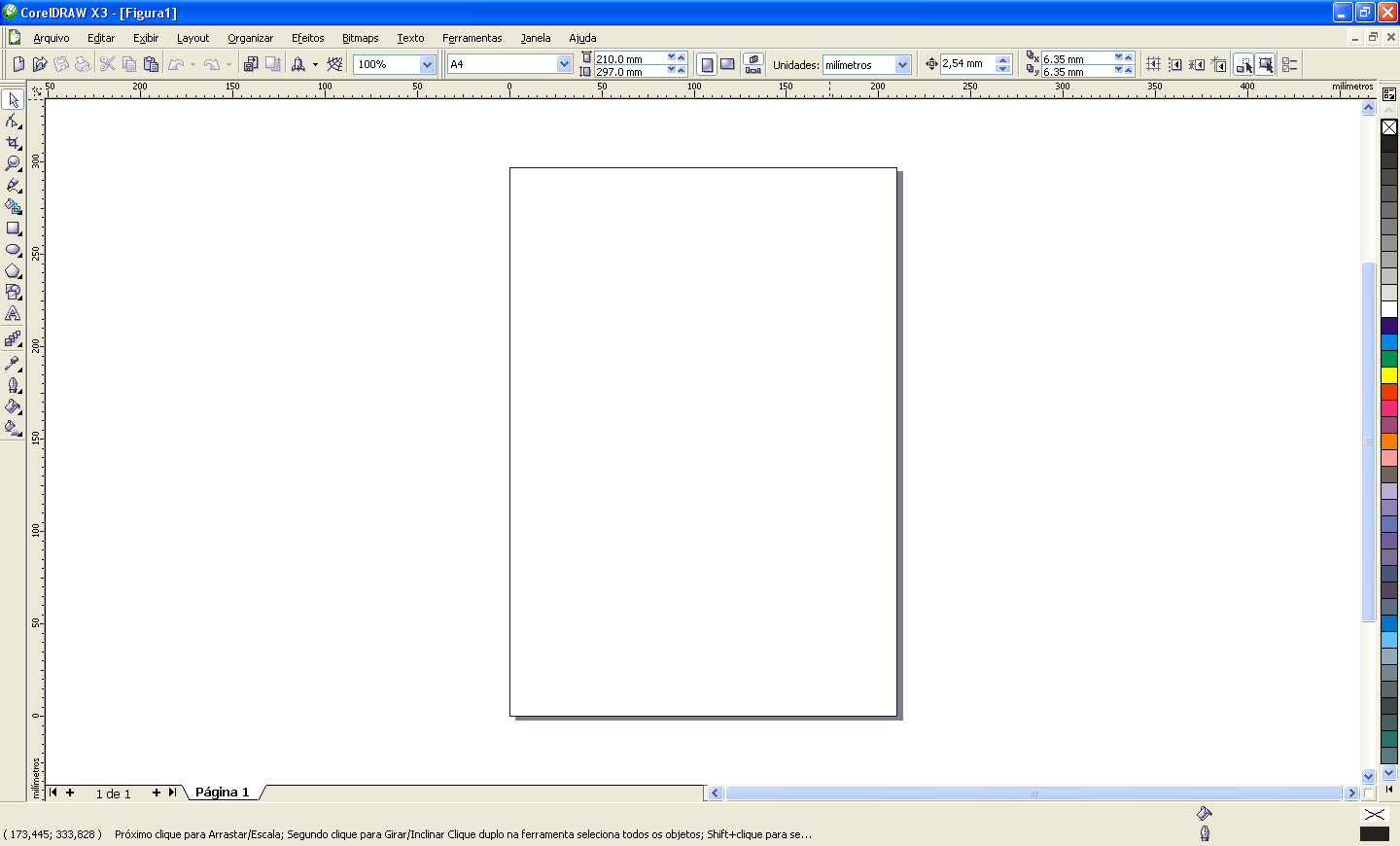Expand the Application Launcher dropdown arrow

tap(315, 64)
